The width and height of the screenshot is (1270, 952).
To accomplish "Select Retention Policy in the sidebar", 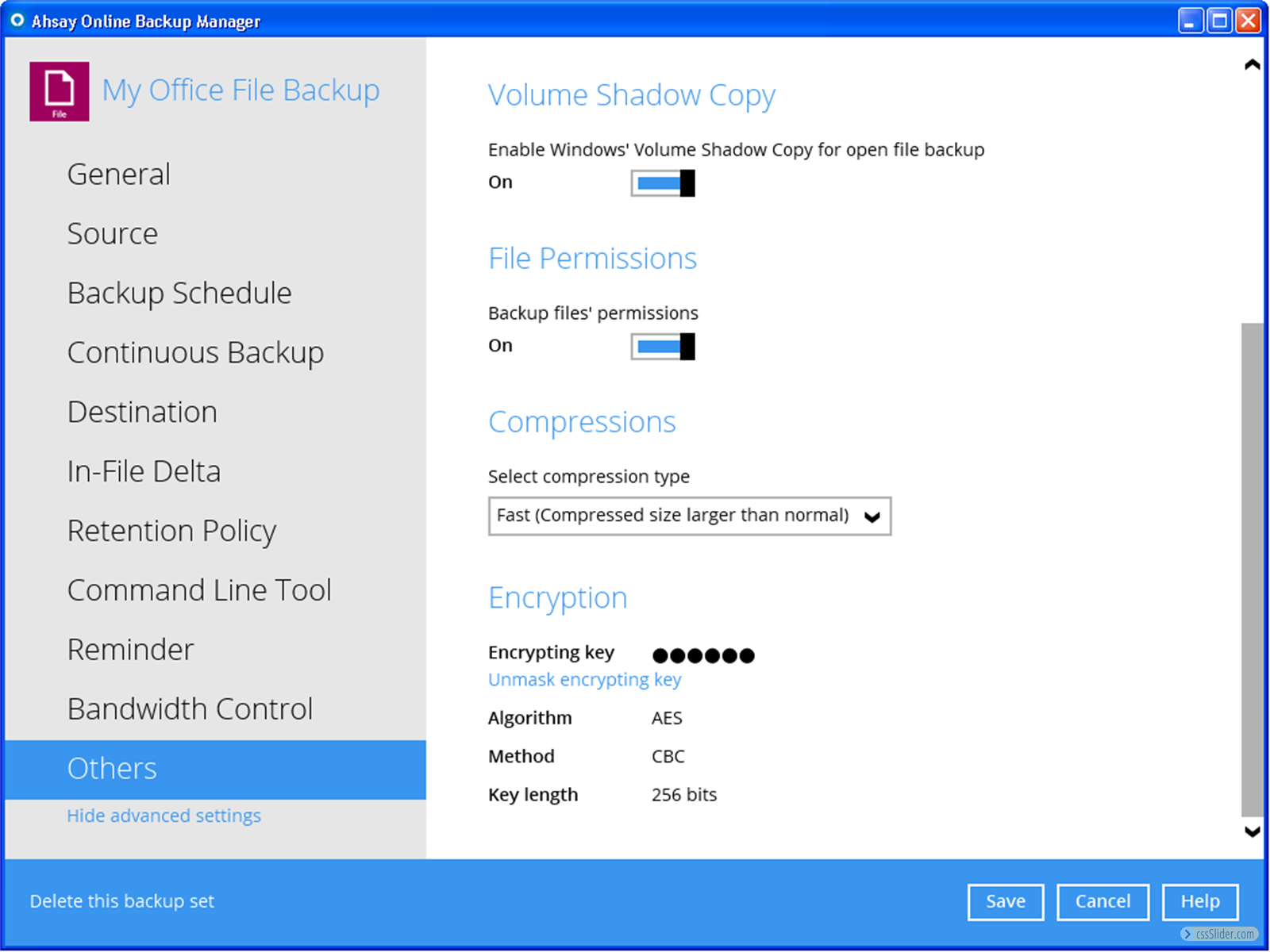I will point(171,531).
